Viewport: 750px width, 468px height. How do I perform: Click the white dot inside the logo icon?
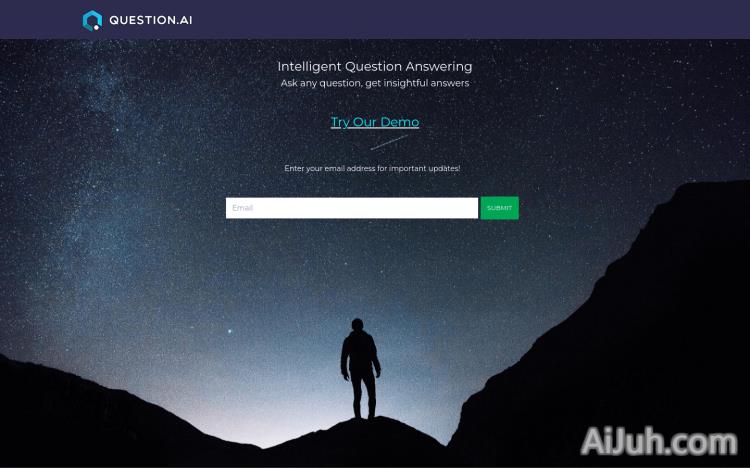pyautogui.click(x=96, y=27)
